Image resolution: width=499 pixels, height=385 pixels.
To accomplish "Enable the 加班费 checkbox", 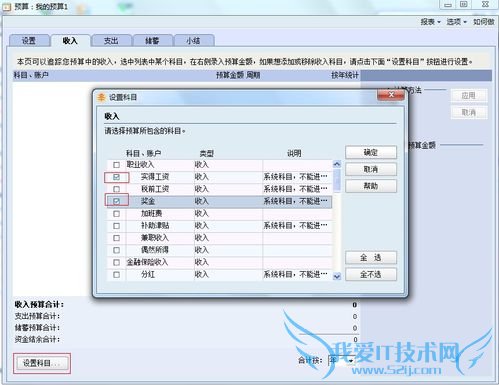I will 116,213.
